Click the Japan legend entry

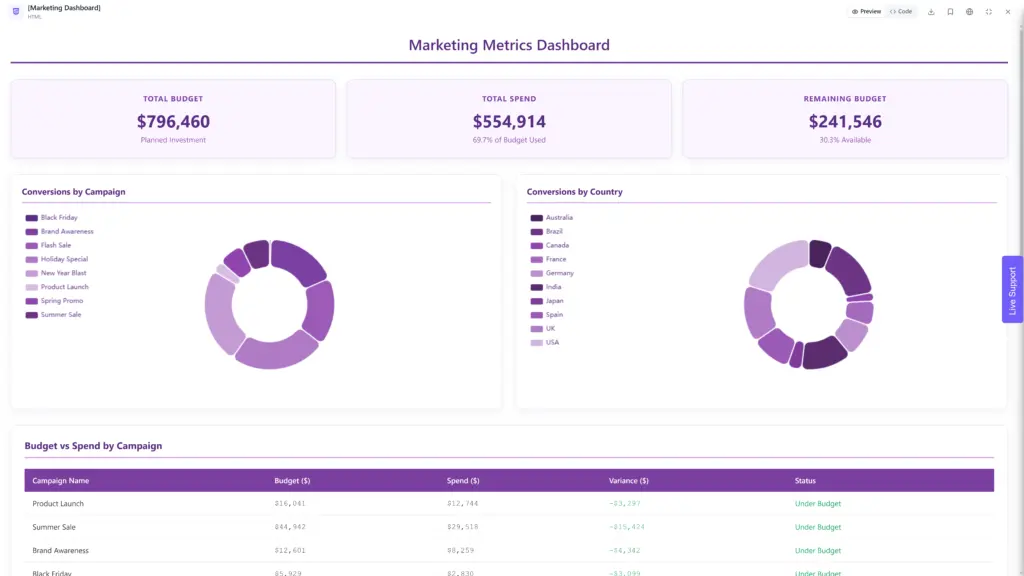tap(547, 301)
